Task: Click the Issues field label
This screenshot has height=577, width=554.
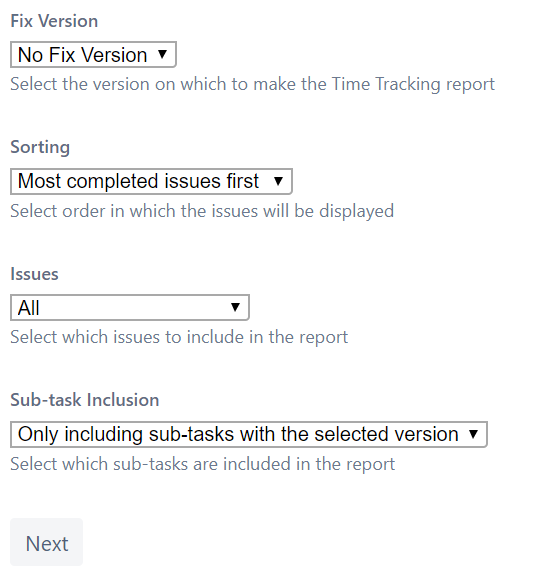Action: (35, 274)
